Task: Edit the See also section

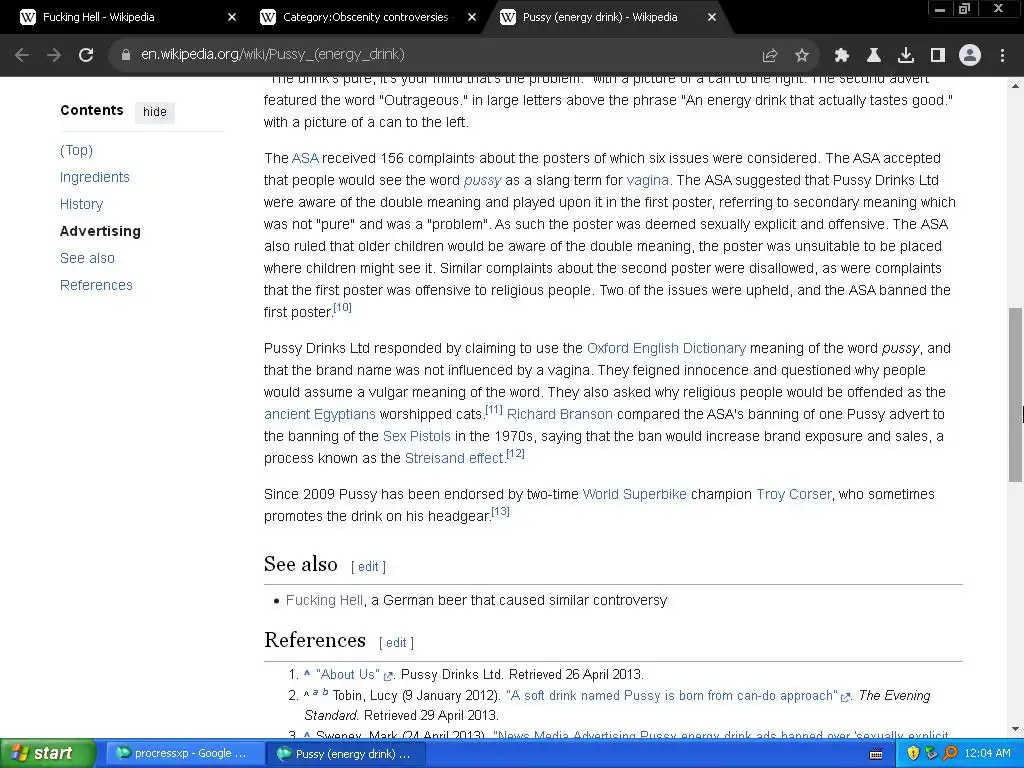Action: [368, 567]
